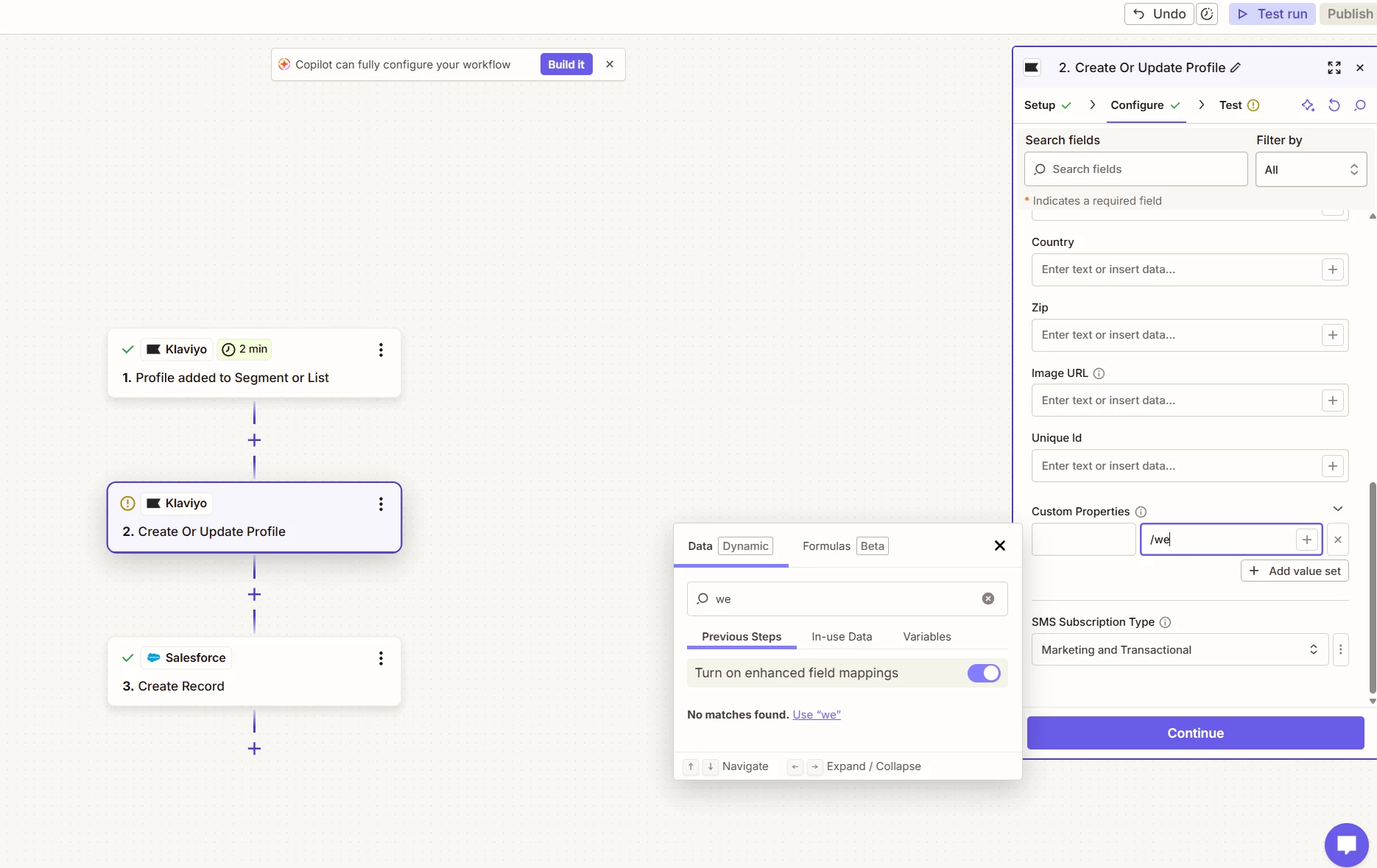
Task: Close the data picker popup
Action: 1000,546
